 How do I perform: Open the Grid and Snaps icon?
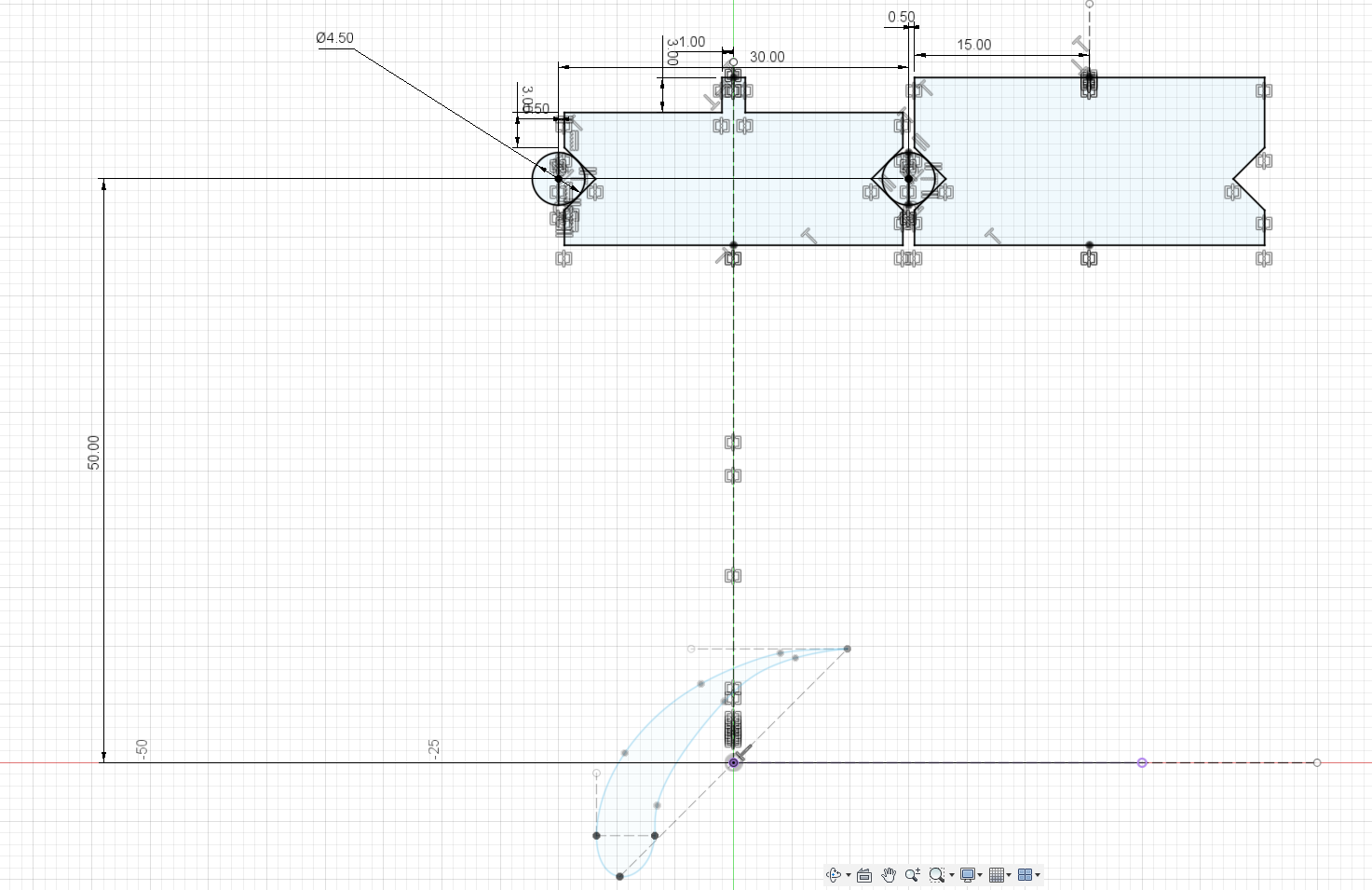coord(997,875)
